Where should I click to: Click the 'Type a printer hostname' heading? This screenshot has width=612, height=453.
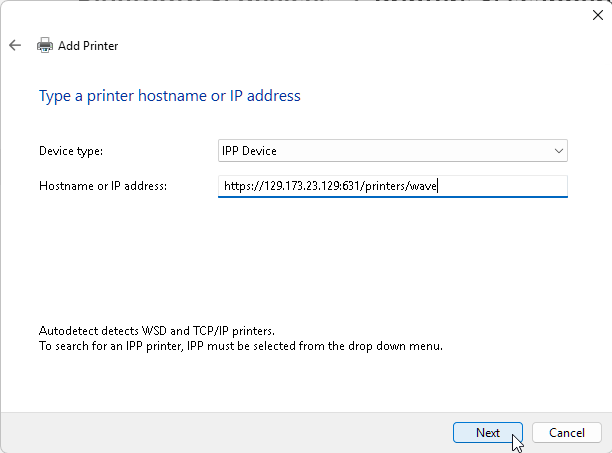169,96
